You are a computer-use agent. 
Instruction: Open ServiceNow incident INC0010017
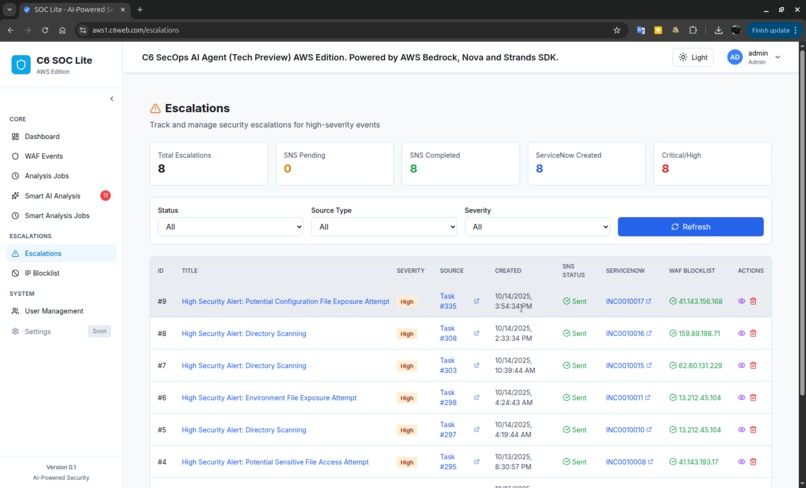pyautogui.click(x=628, y=301)
